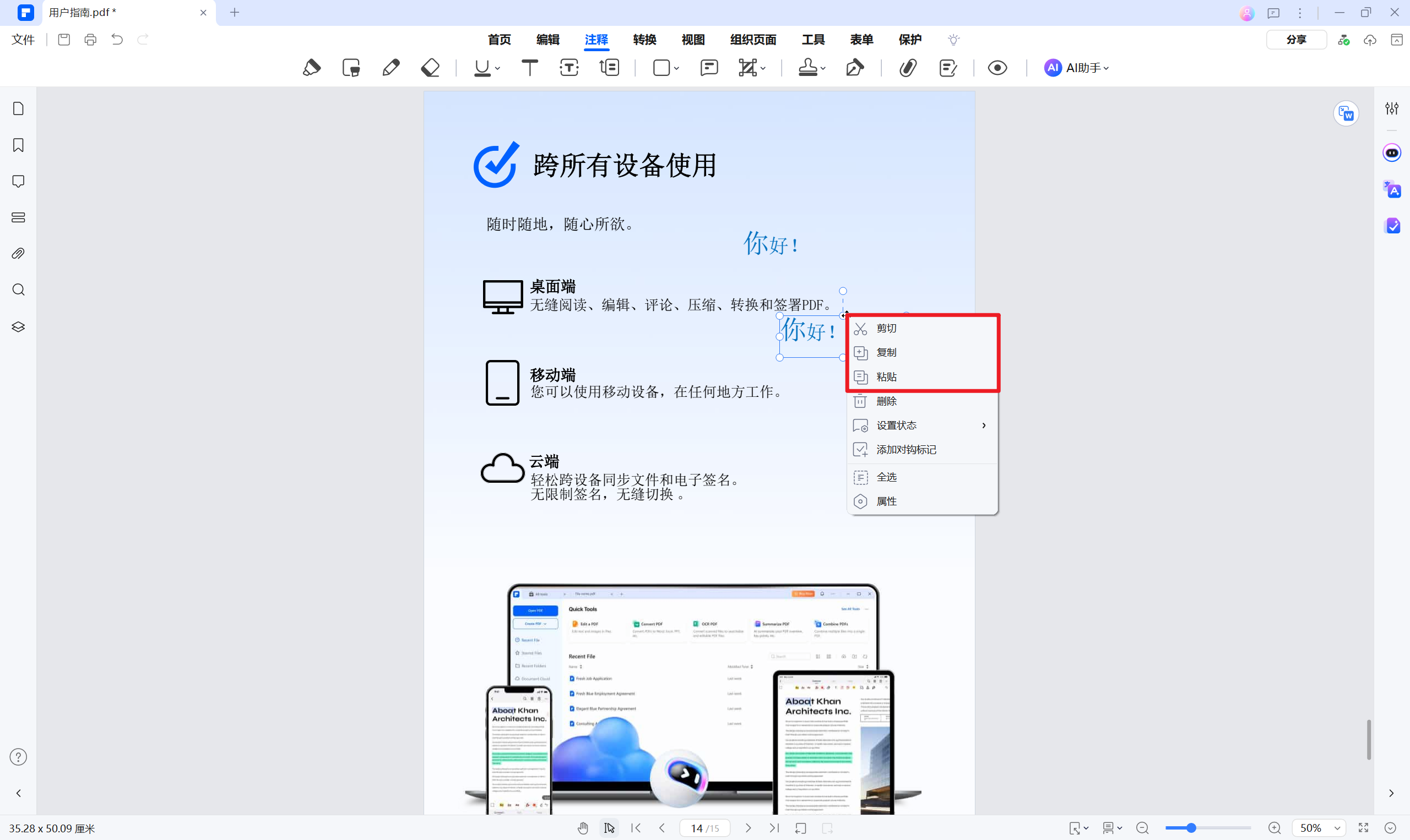Add checkmark via 添加对钩标记 menu item

[x=906, y=449]
